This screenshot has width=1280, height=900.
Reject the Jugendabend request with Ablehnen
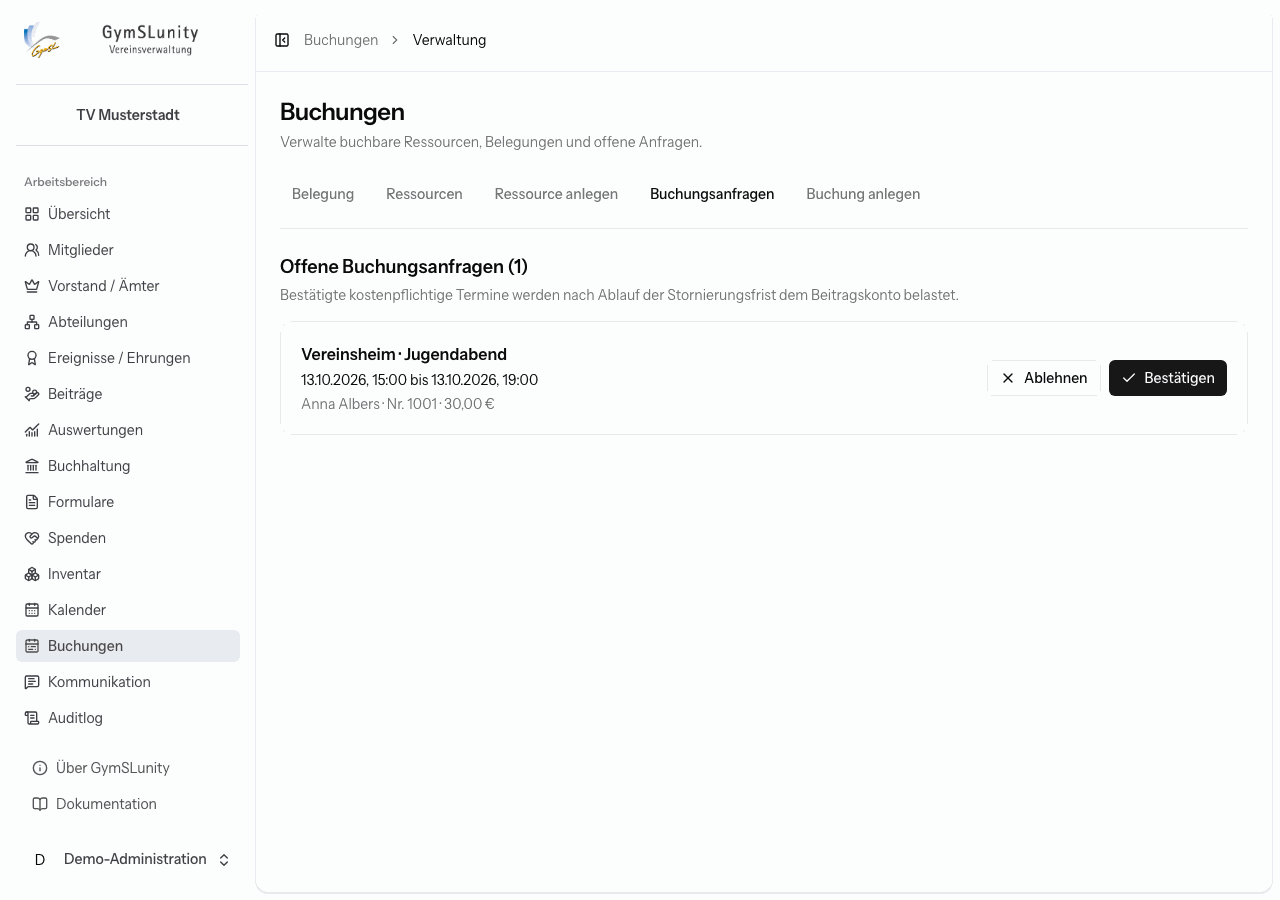1044,378
